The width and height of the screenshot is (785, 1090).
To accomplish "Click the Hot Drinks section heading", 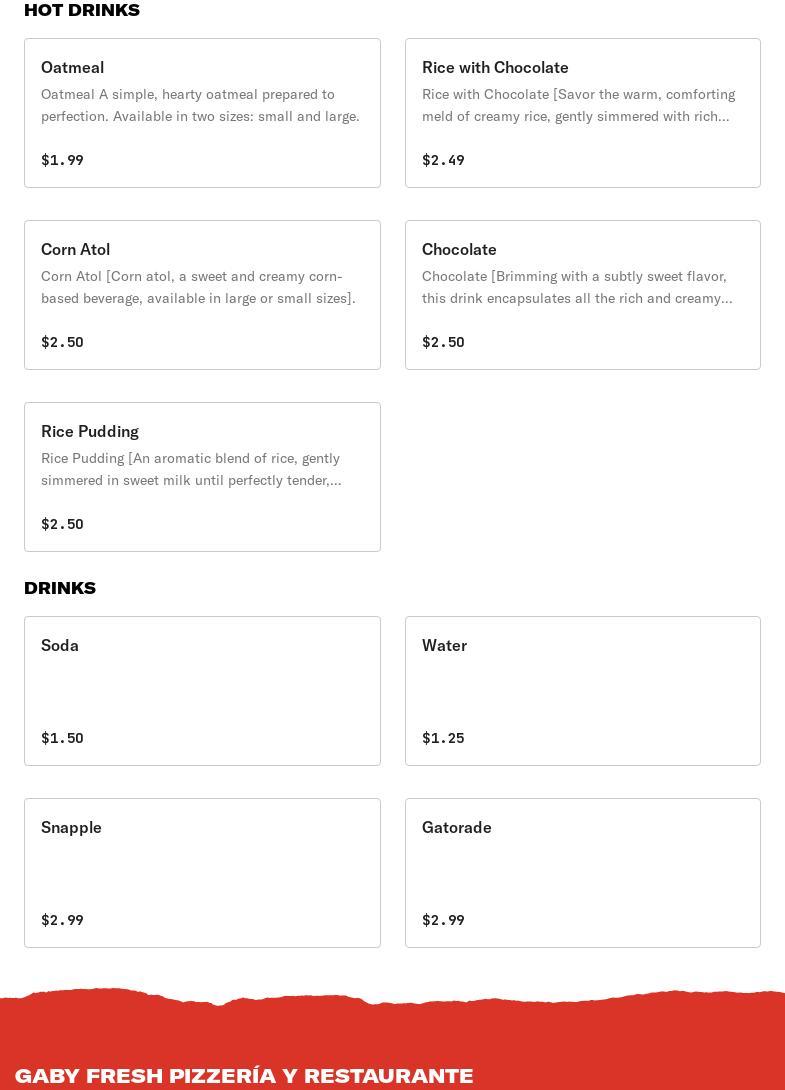I will (82, 10).
